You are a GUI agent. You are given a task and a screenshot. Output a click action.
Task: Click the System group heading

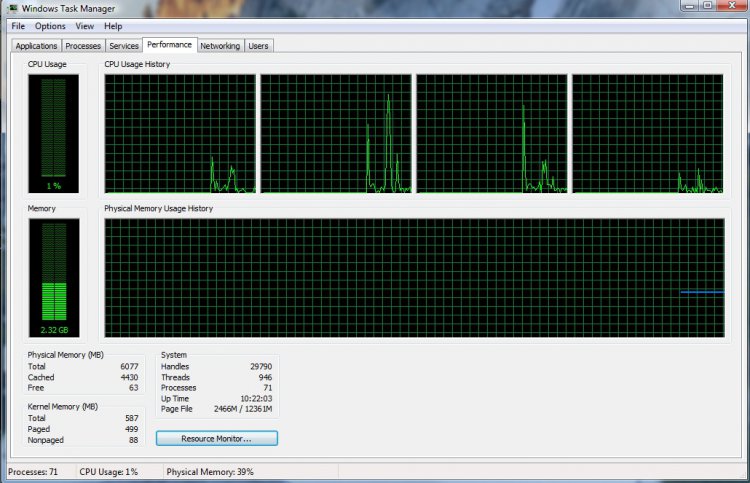point(174,355)
